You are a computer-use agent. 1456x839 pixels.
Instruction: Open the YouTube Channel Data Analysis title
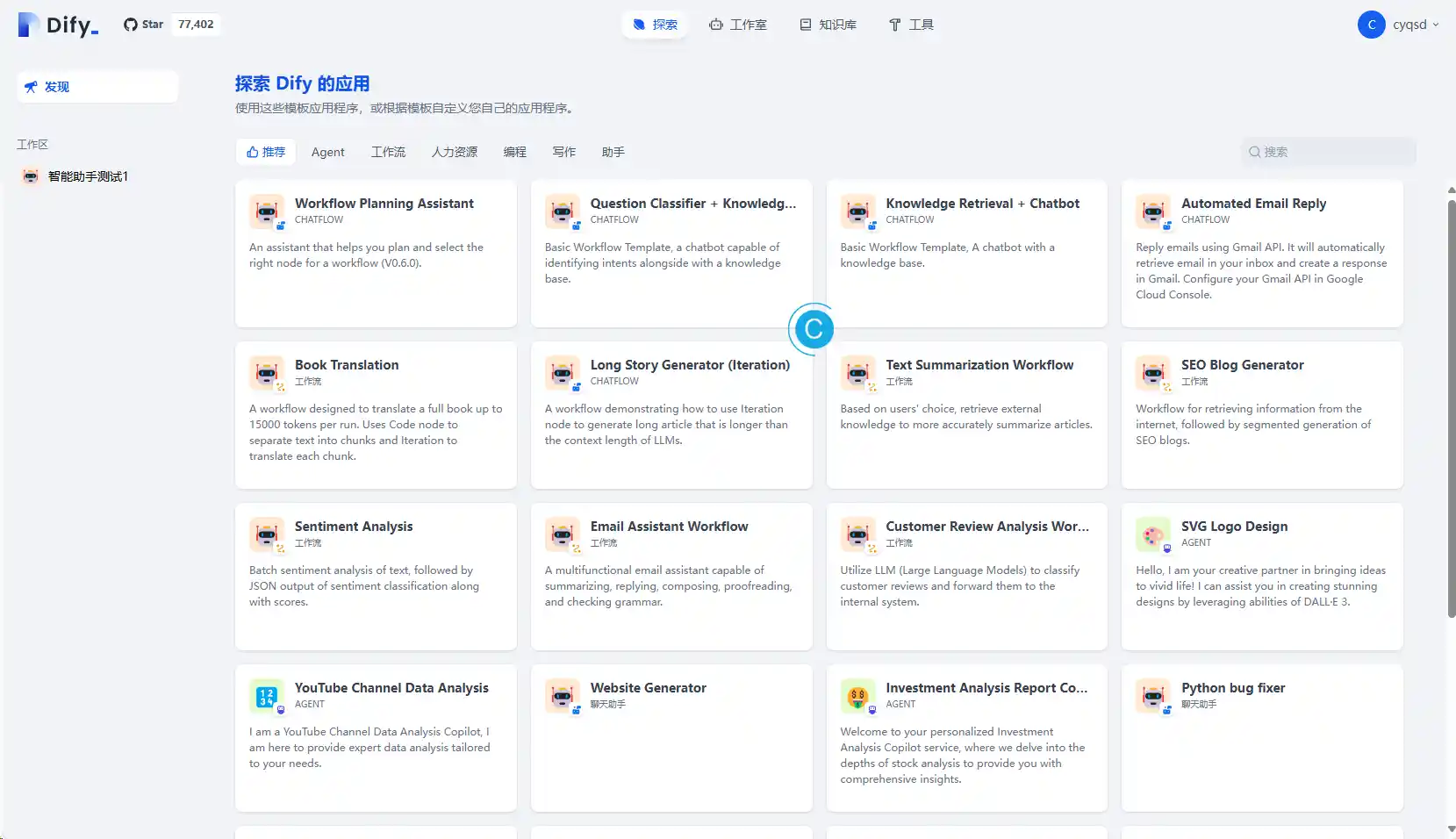click(x=391, y=688)
